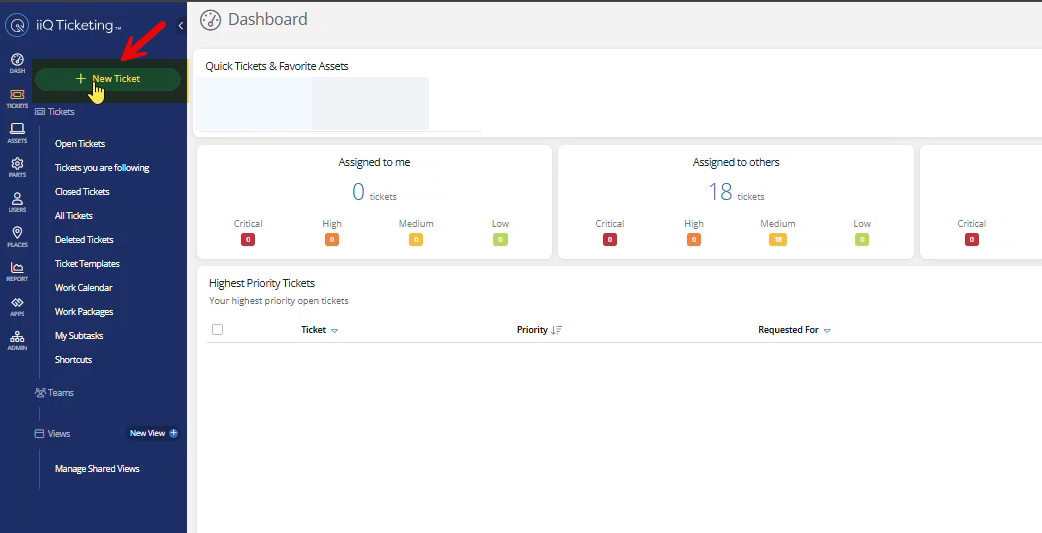This screenshot has height=533, width=1042.
Task: Select the Tickets sidebar icon
Action: click(17, 97)
